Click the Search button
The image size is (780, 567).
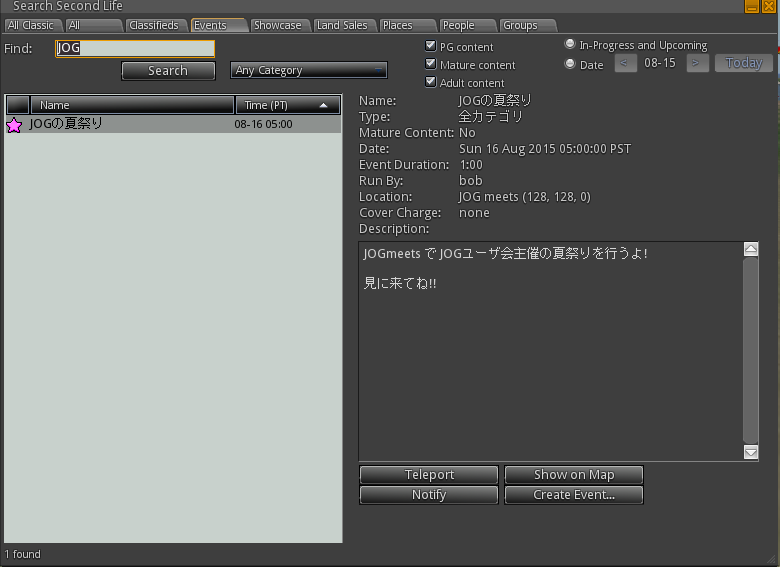click(168, 71)
